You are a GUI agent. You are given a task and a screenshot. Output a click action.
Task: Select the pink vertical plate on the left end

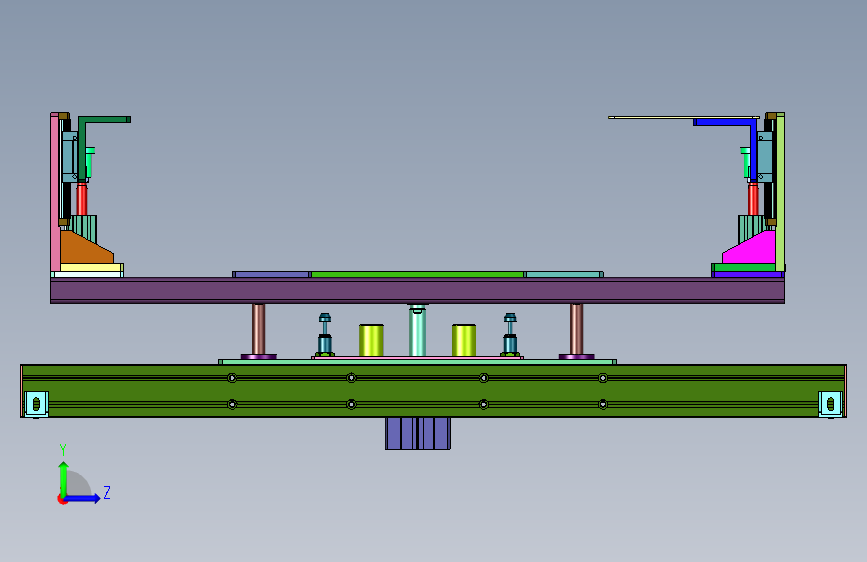coord(55,192)
